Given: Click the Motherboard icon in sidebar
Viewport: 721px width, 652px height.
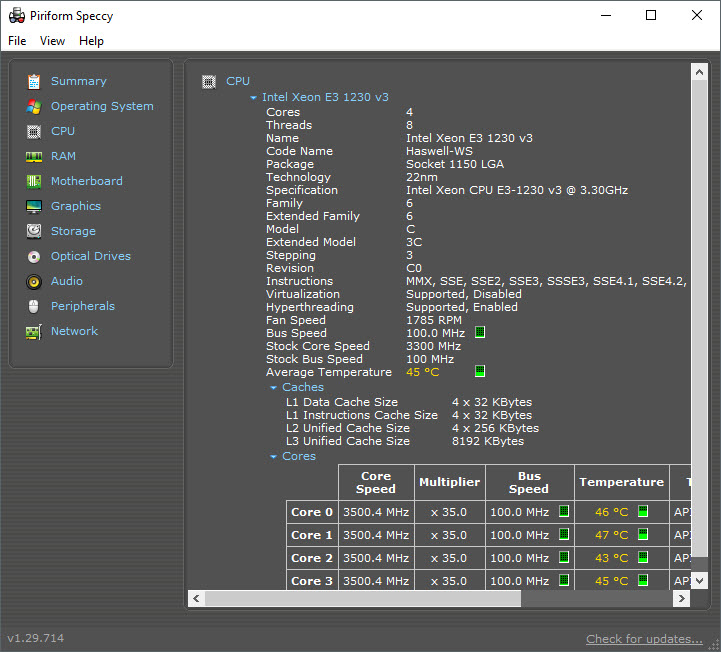Looking at the screenshot, I should tap(34, 181).
